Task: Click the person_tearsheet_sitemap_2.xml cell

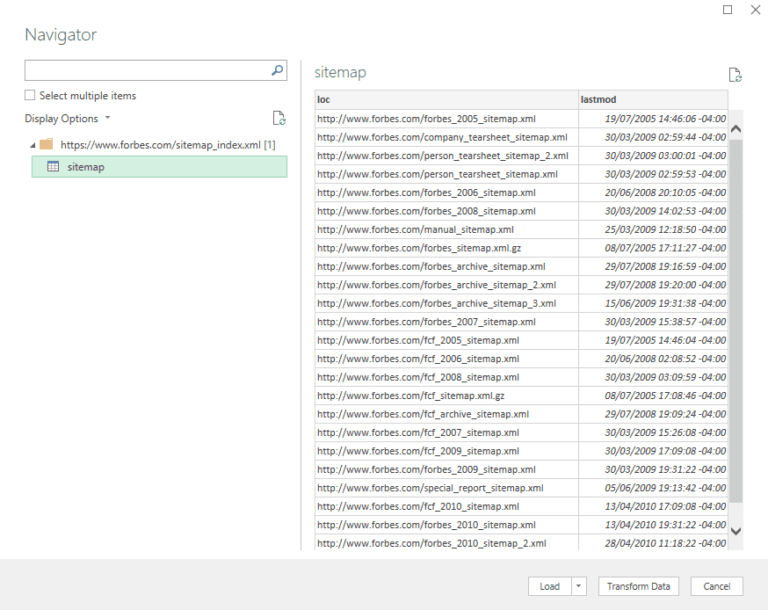Action: click(x=446, y=156)
